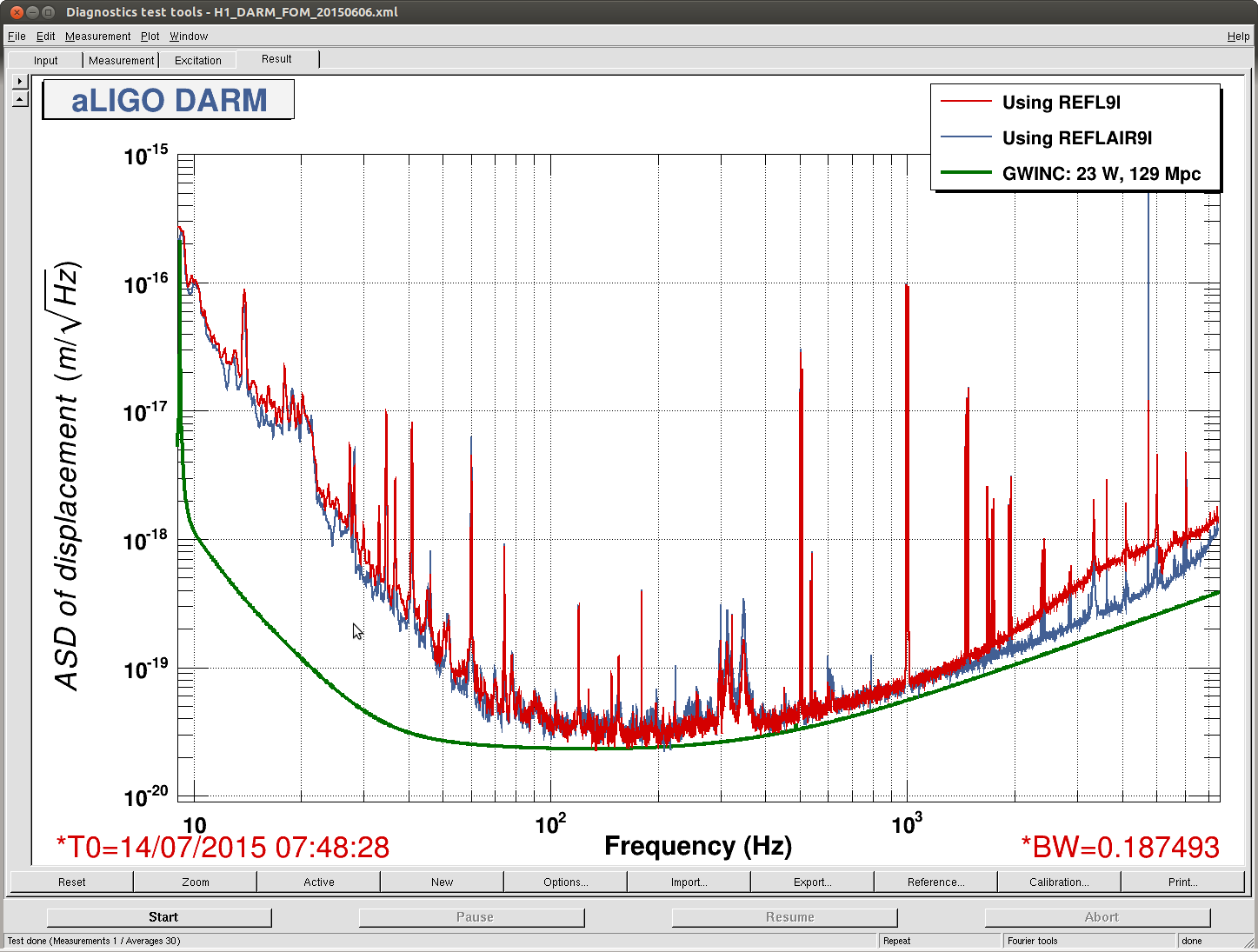Click the ASD of displacement axis label
Screen dimensions: 1258x952
[x=67, y=476]
